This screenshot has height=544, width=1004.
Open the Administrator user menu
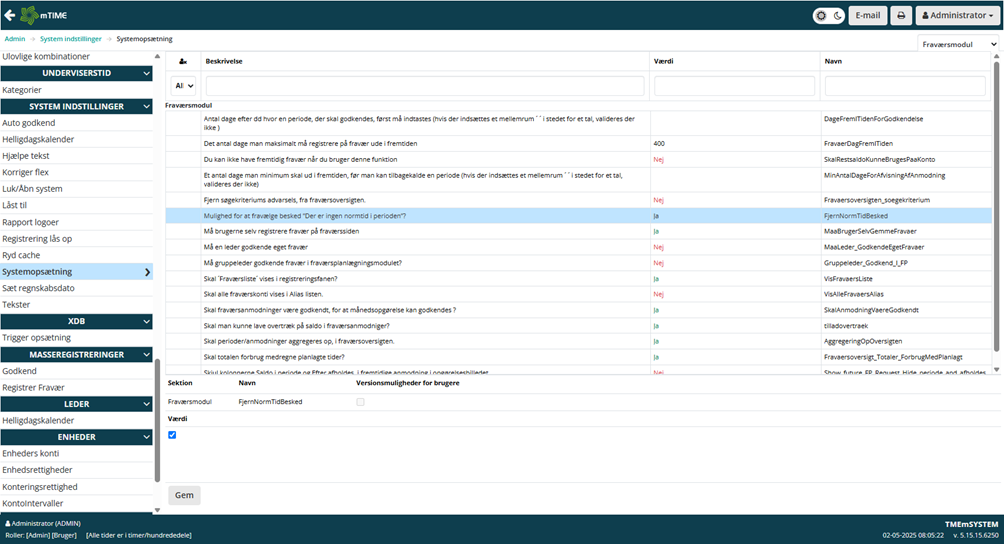point(955,15)
